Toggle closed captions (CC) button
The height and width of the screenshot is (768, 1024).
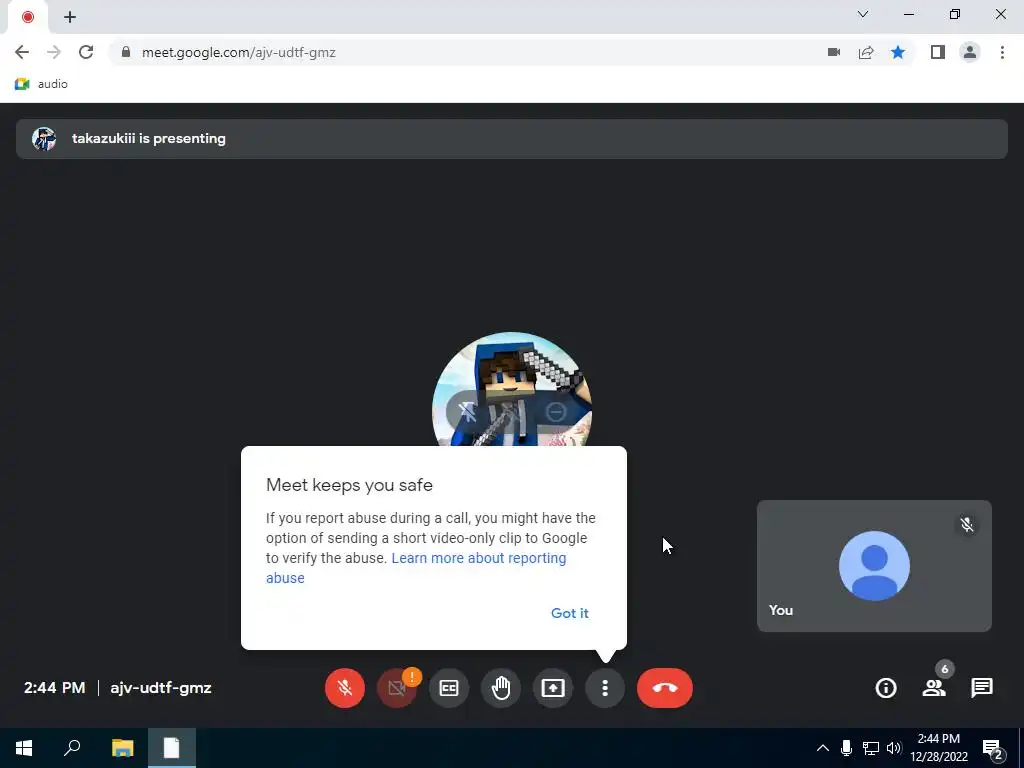click(449, 688)
